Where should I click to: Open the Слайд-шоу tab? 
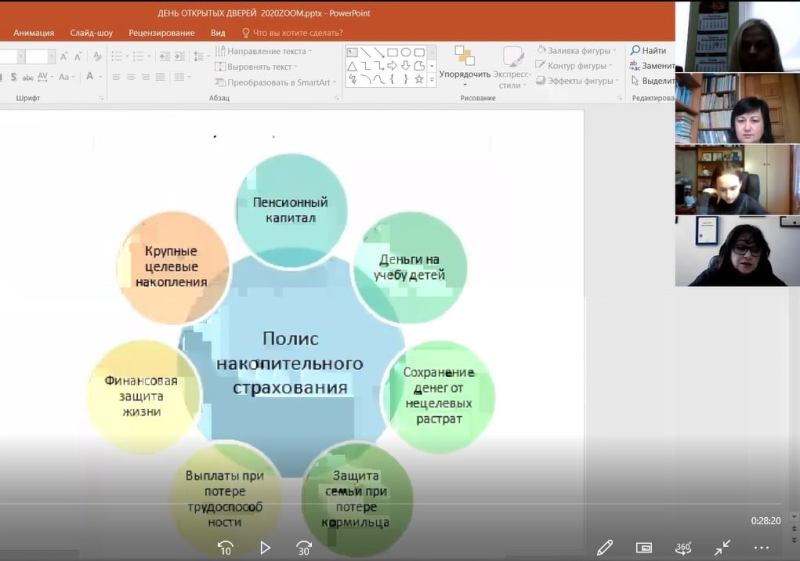tap(91, 32)
